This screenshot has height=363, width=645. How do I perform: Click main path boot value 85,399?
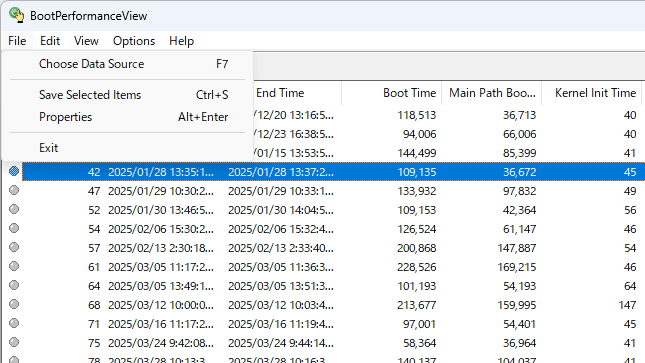pos(520,153)
